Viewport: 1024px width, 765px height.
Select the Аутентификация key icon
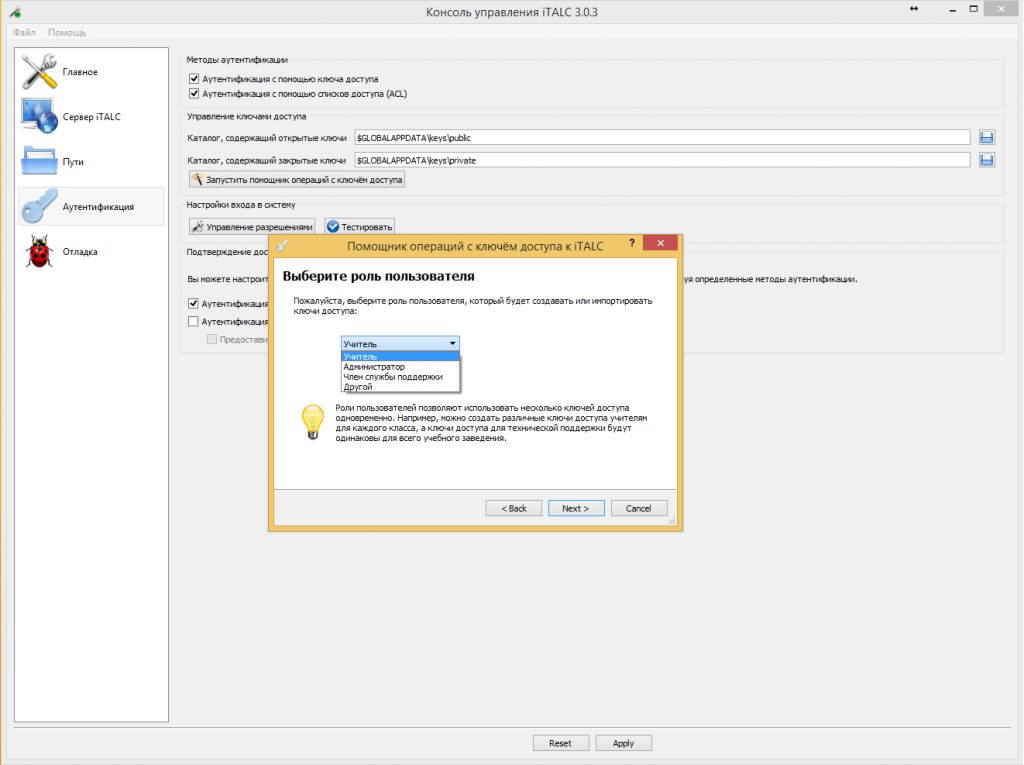click(x=39, y=206)
